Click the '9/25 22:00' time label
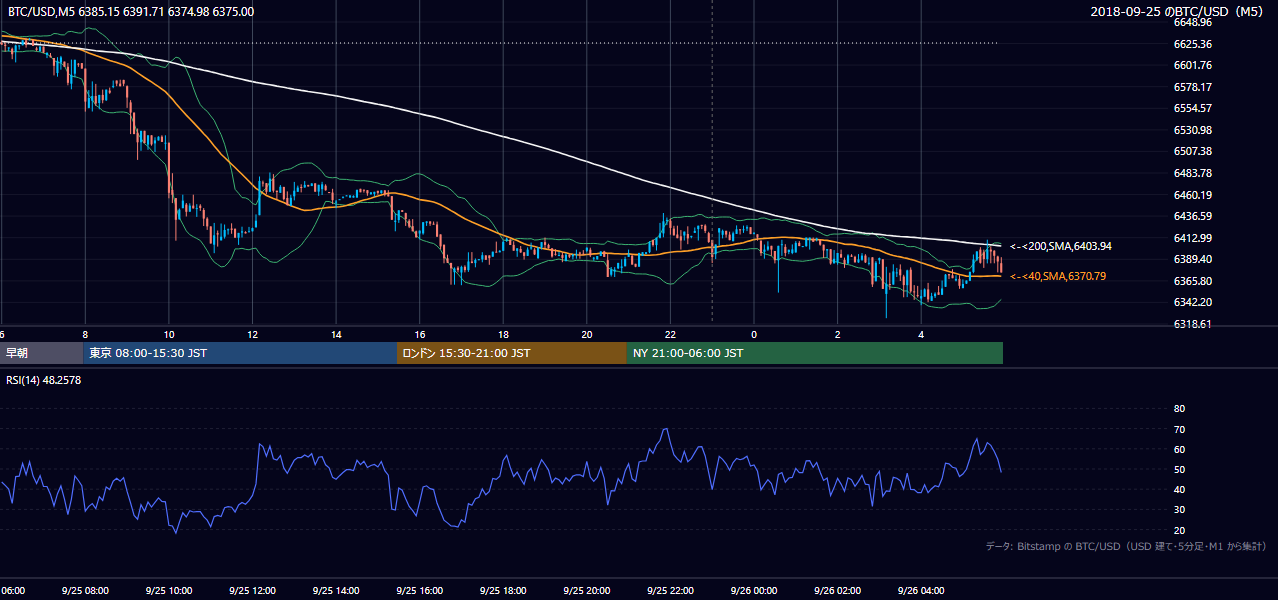 pos(670,590)
